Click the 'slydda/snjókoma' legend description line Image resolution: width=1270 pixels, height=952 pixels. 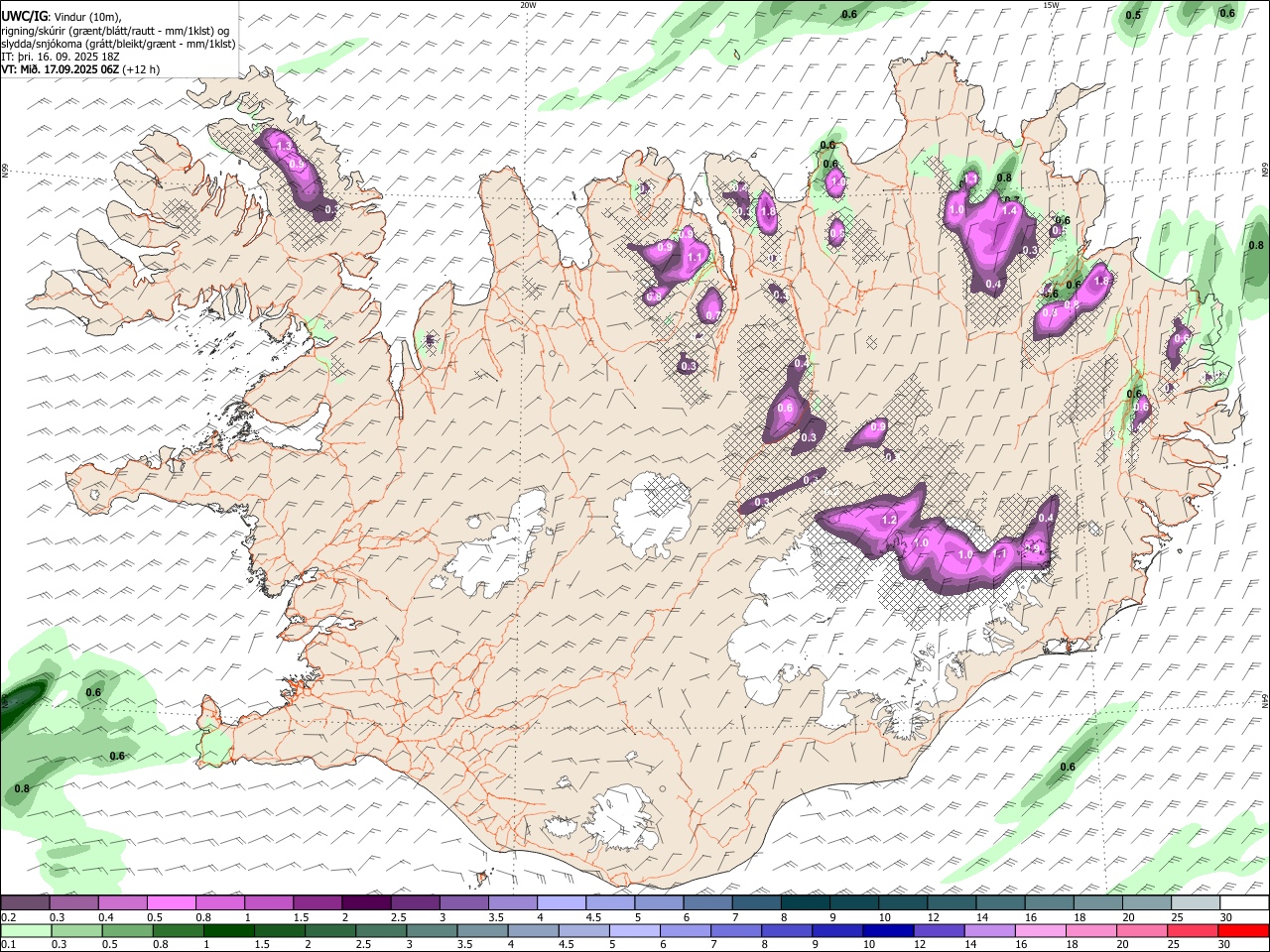118,44
